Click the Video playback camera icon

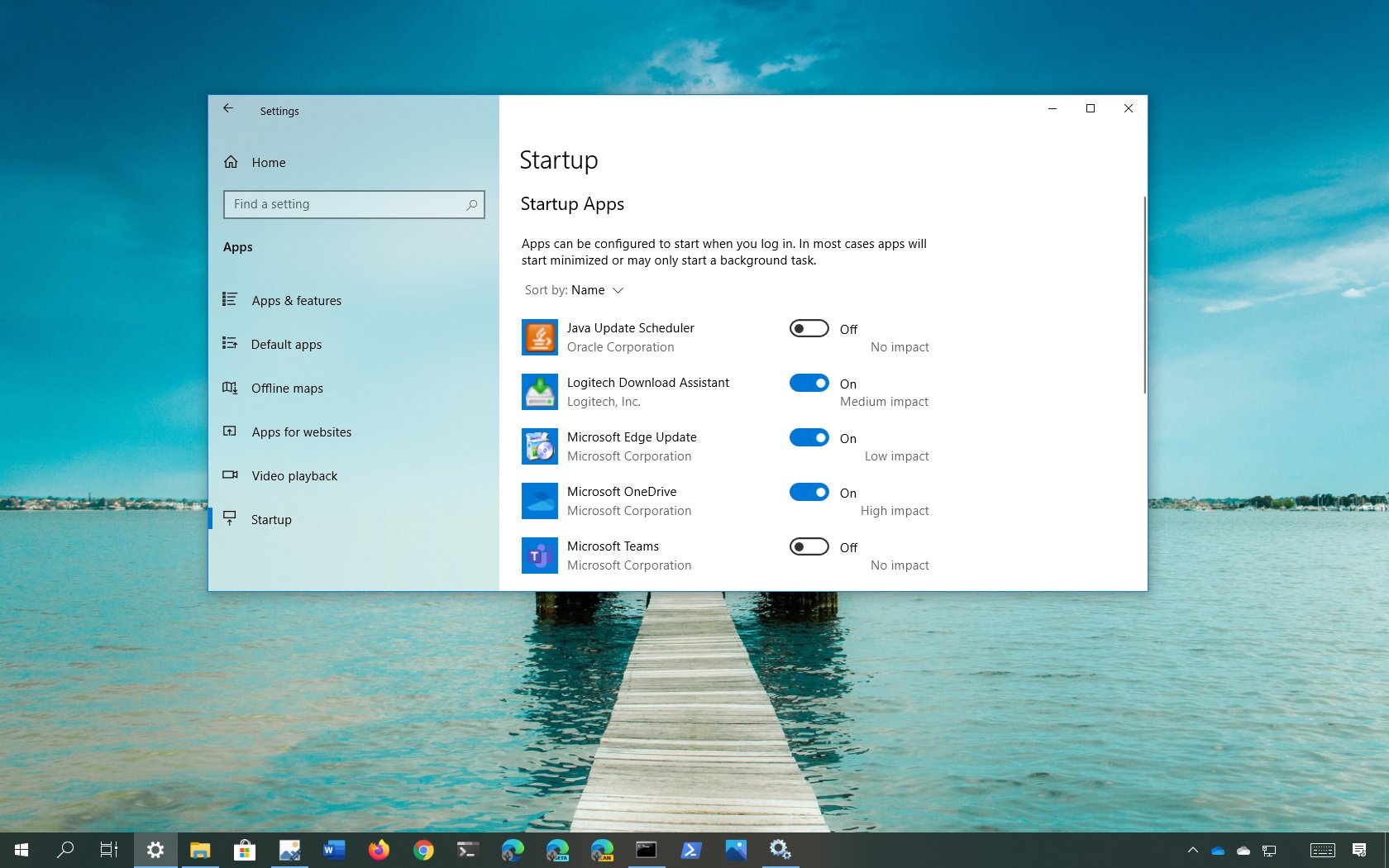[x=230, y=475]
